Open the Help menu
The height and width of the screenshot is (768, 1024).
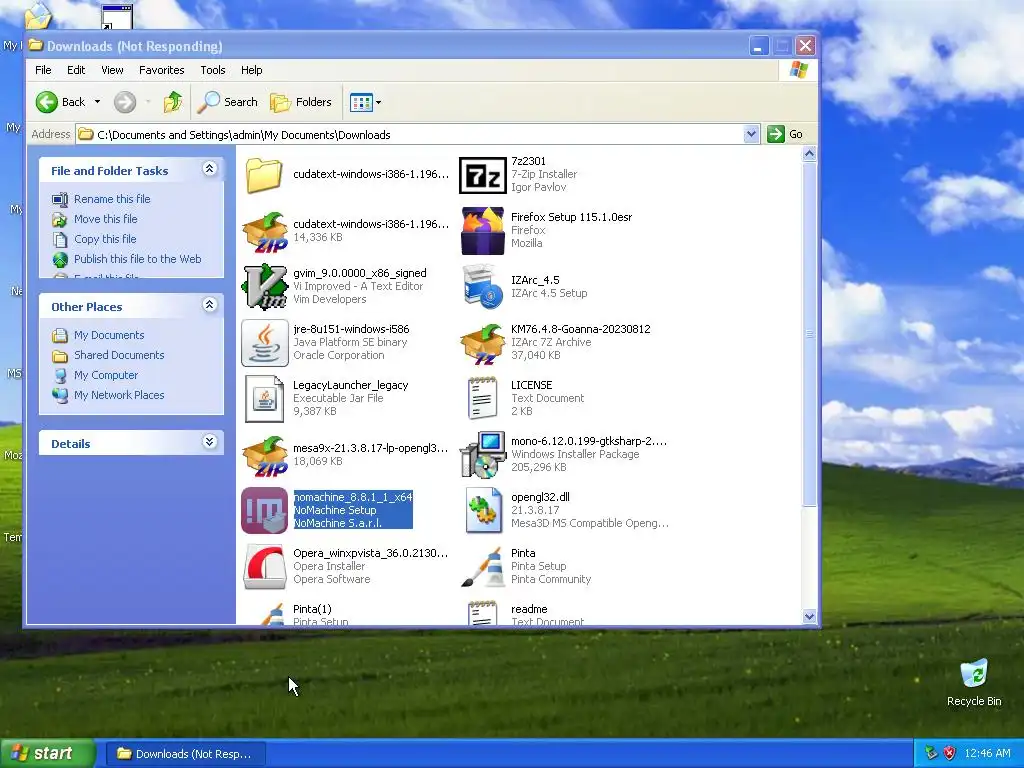[x=251, y=70]
